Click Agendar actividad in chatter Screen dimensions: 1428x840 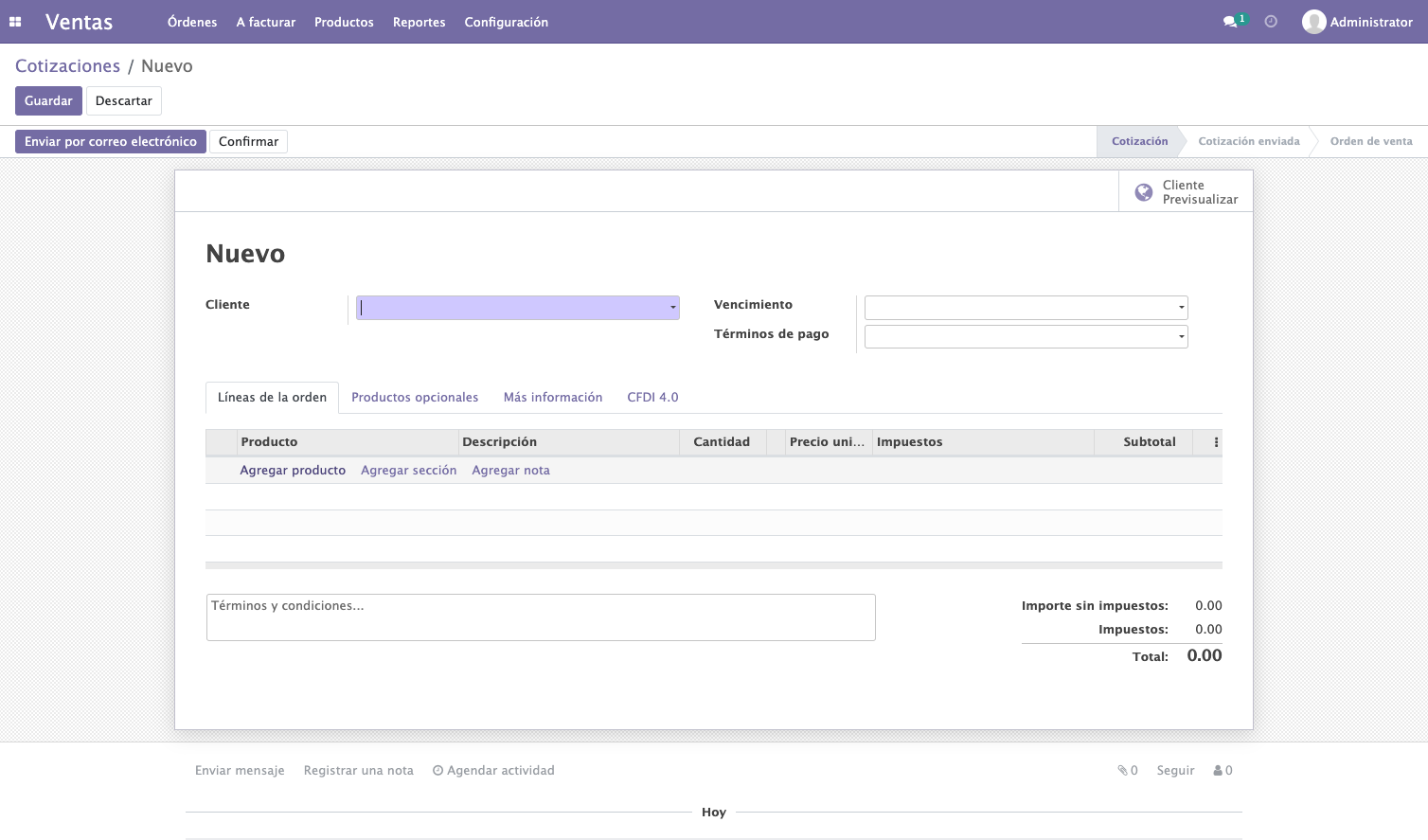point(493,771)
